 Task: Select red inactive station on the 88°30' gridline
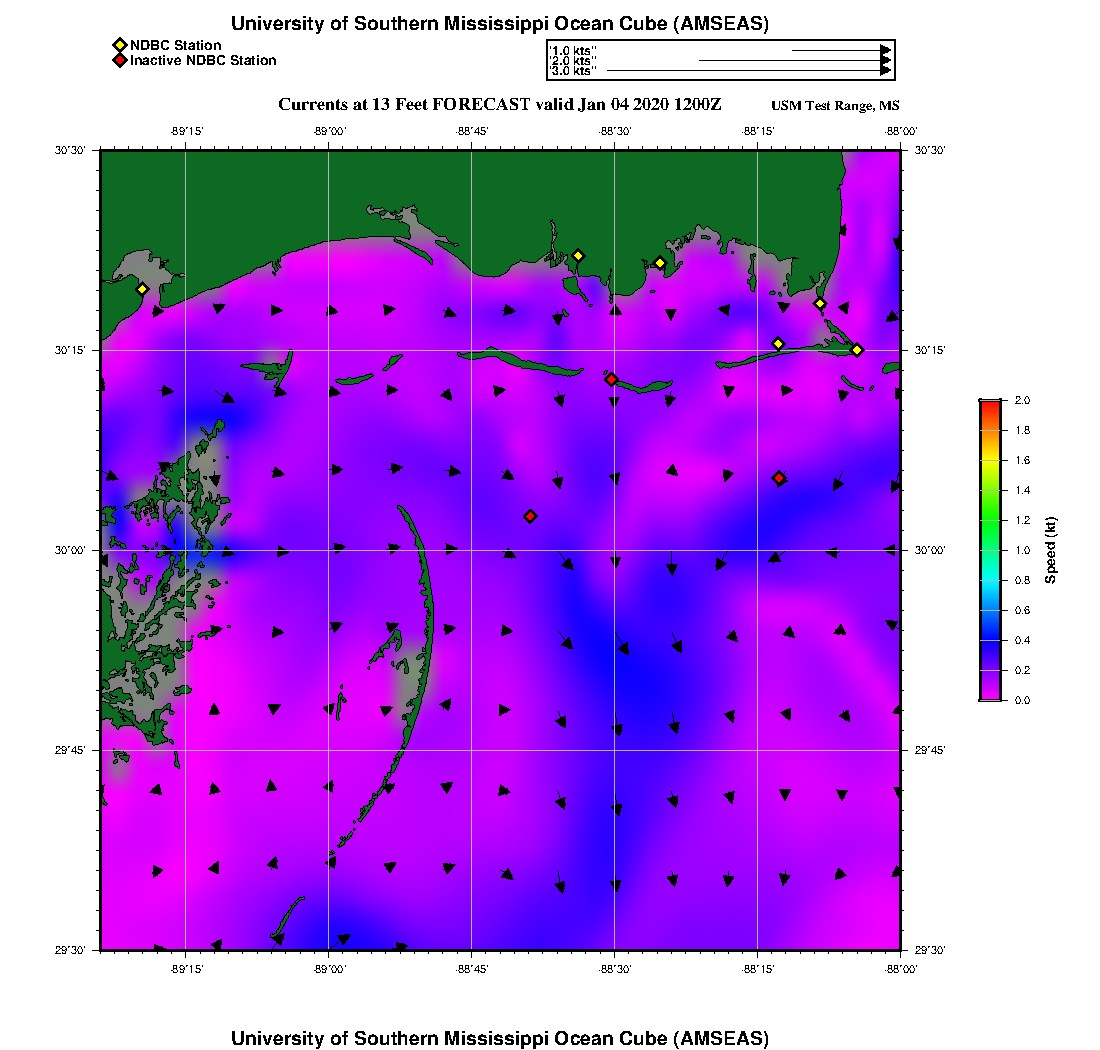point(611,379)
